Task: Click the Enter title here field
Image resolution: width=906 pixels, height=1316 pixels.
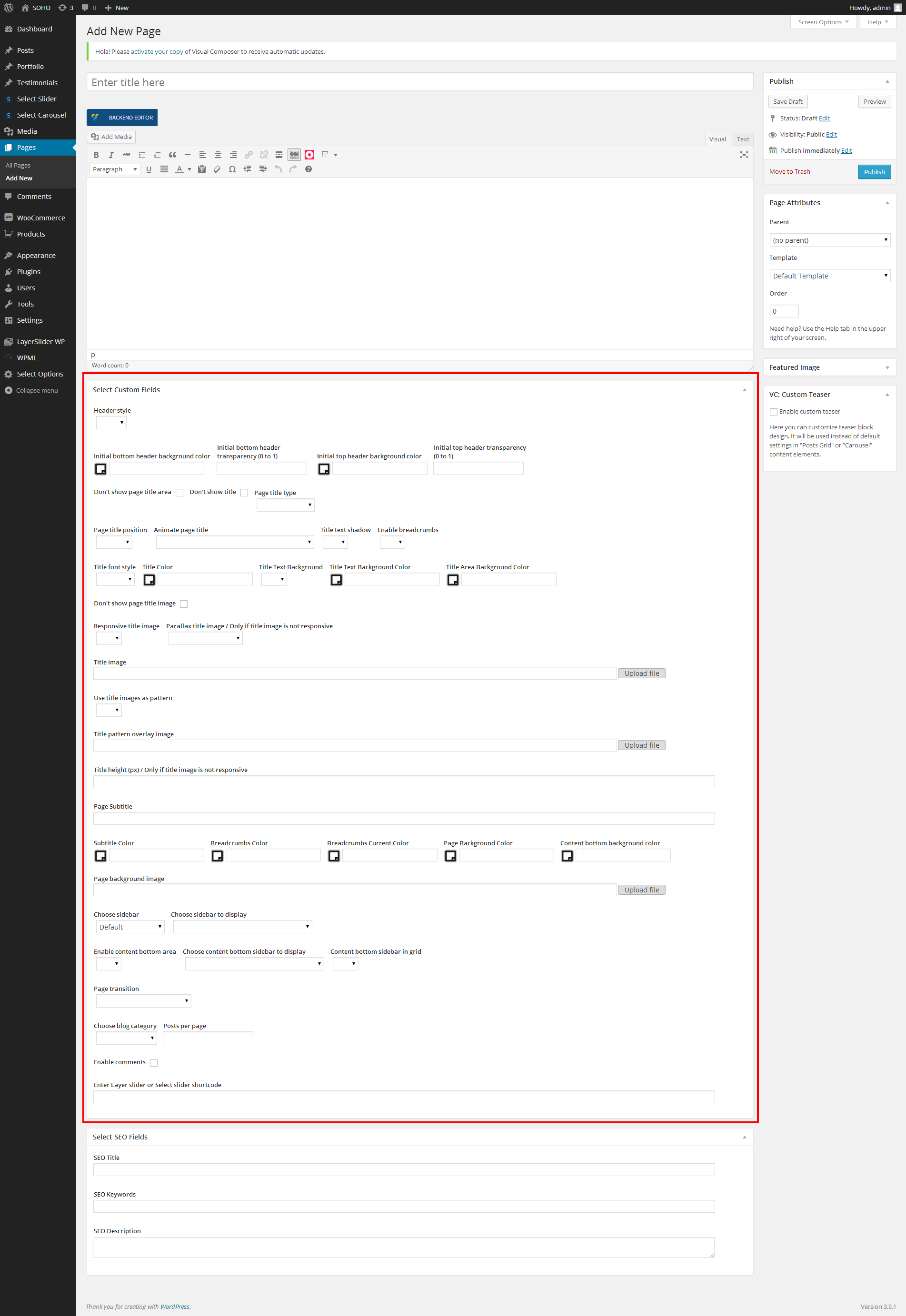Action: [419, 82]
